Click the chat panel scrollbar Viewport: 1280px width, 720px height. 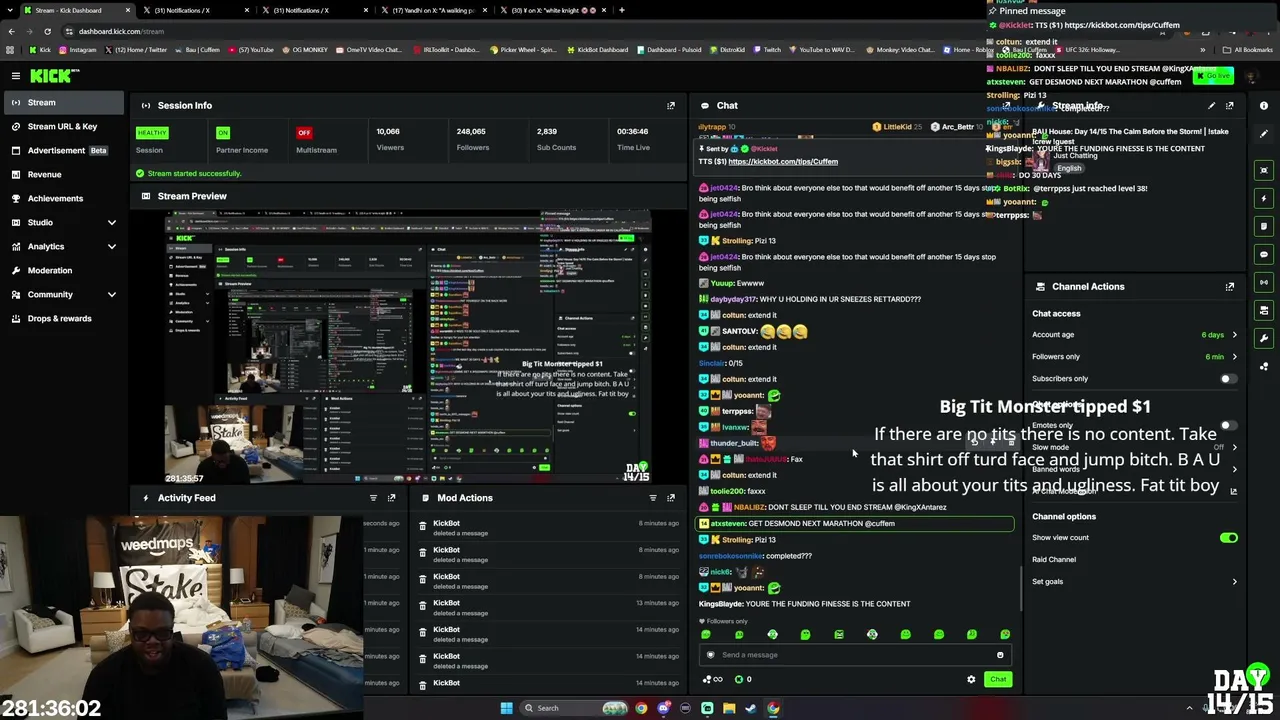coord(1020,588)
